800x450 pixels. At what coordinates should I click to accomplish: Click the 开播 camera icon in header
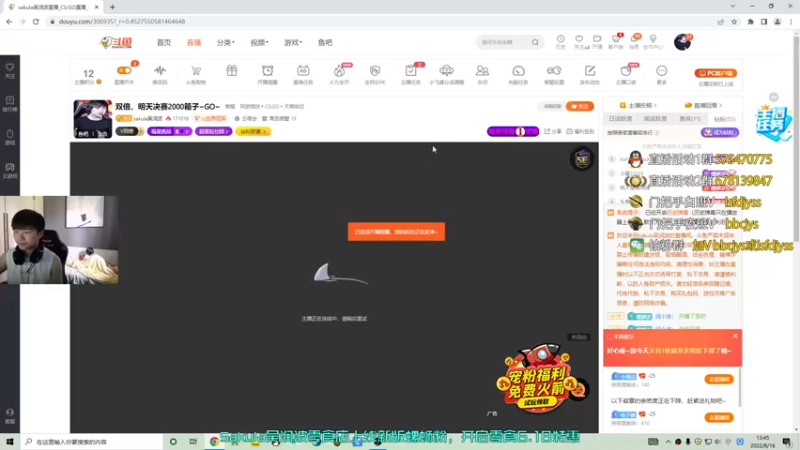click(x=597, y=42)
